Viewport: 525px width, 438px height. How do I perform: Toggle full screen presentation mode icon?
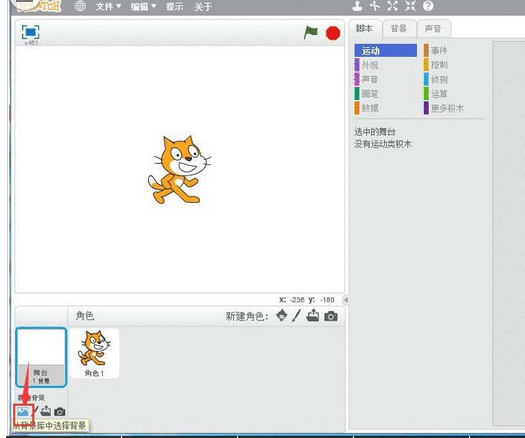point(30,32)
